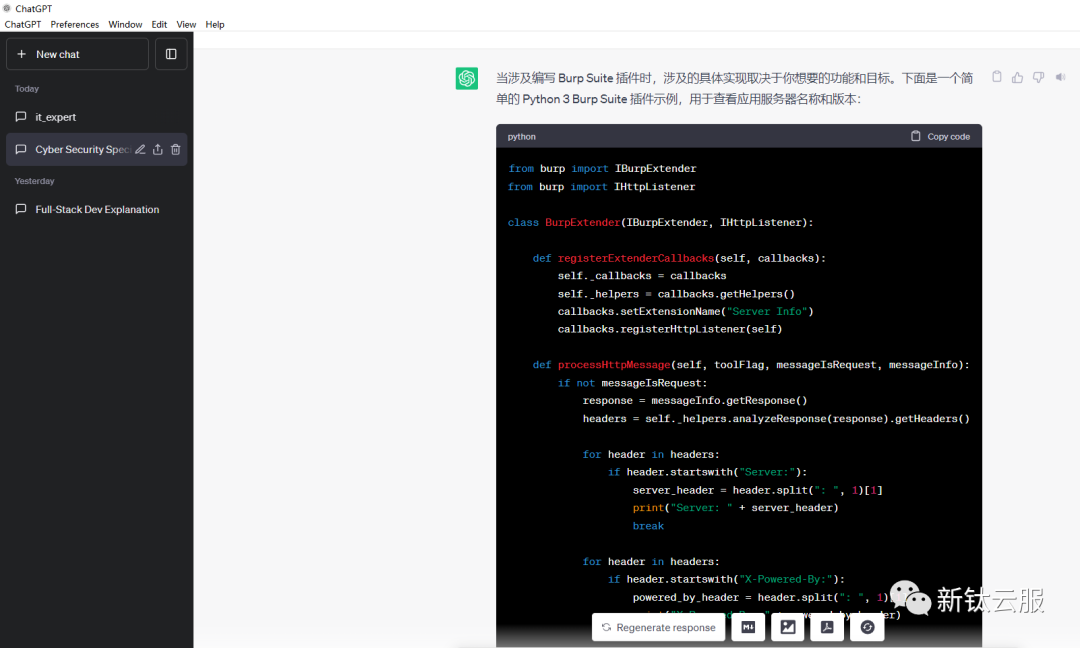Give the response a thumbs up
The image size is (1080, 648).
click(x=1018, y=77)
